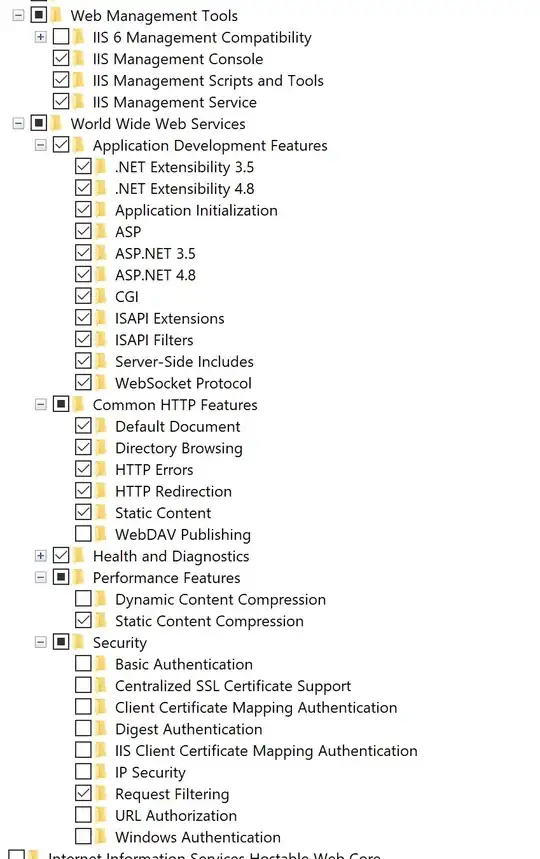Click the folder icon next to World Wide Web Services
Image resolution: width=540 pixels, height=859 pixels.
56,123
